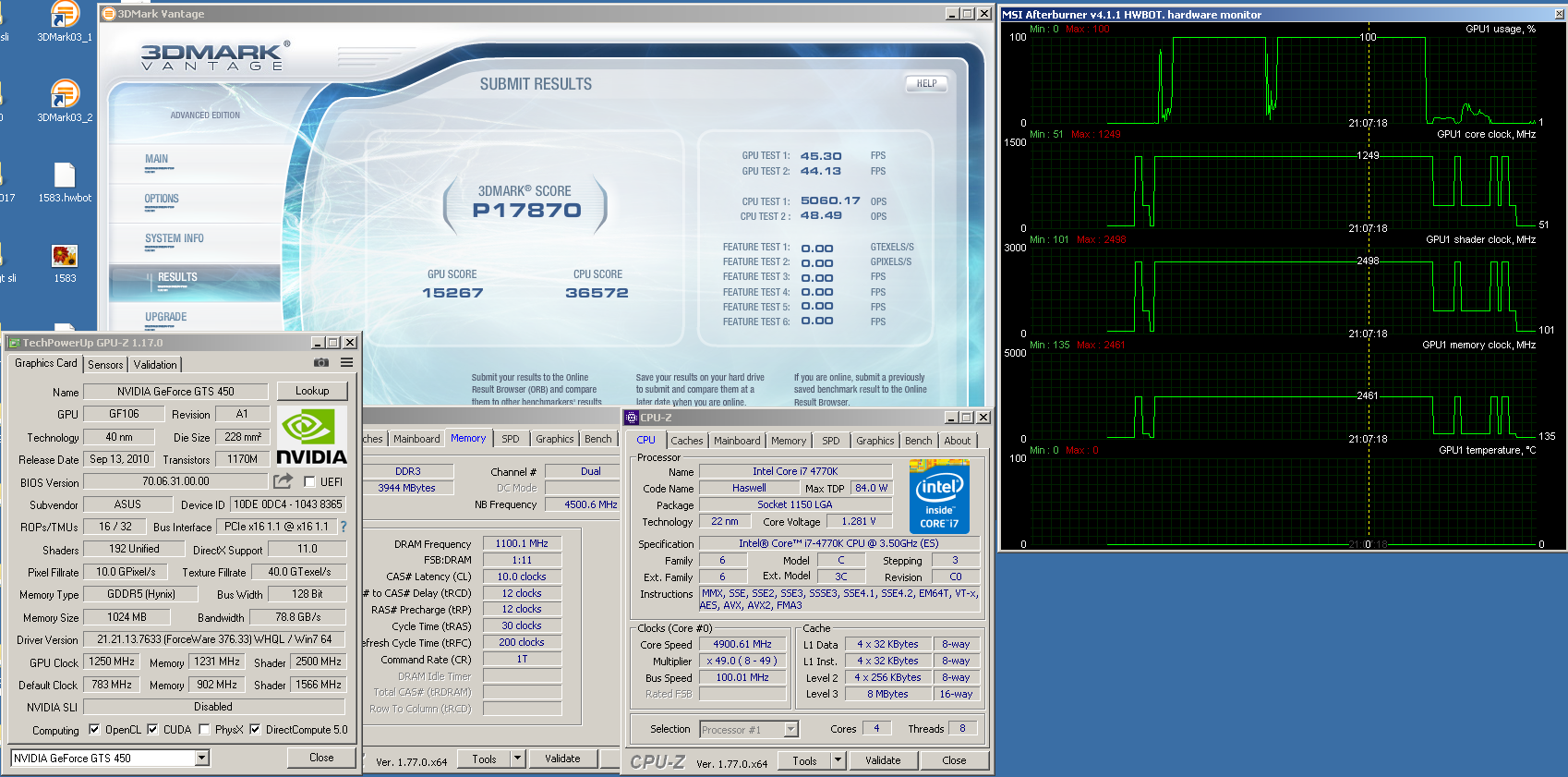Open the 3DMark03_1 desktop shortcut
Screen dimensions: 1568x777
point(65,20)
